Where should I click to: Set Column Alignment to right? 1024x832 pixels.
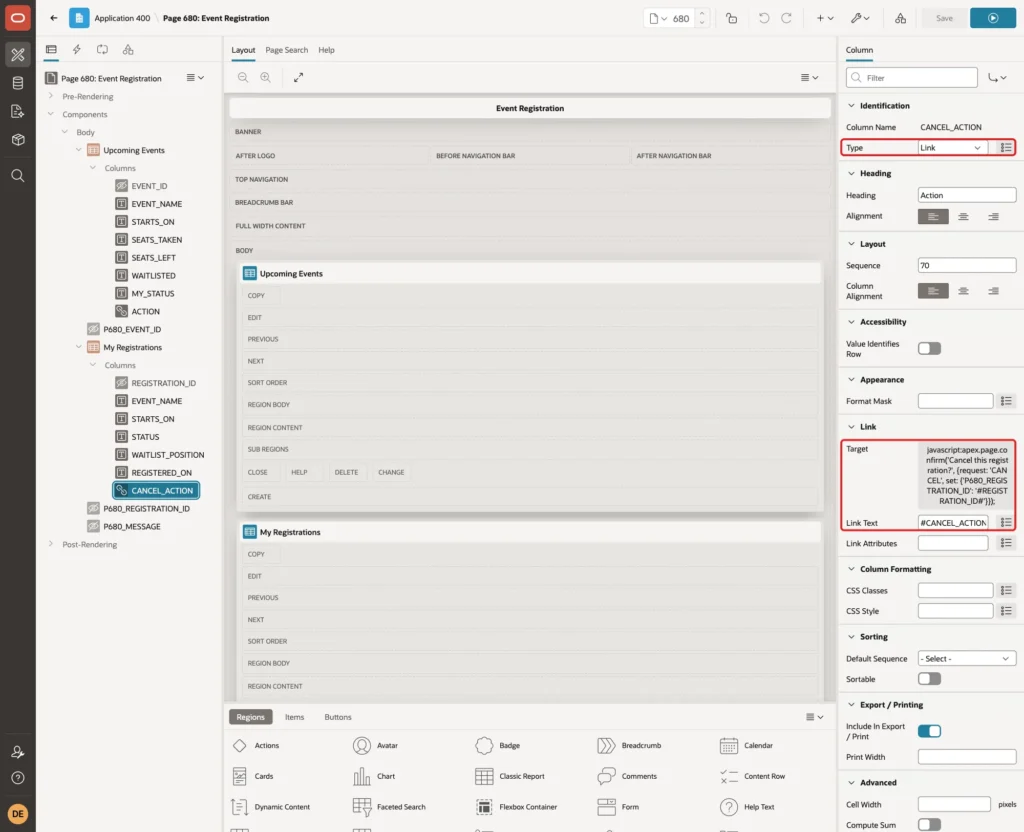pyautogui.click(x=993, y=291)
